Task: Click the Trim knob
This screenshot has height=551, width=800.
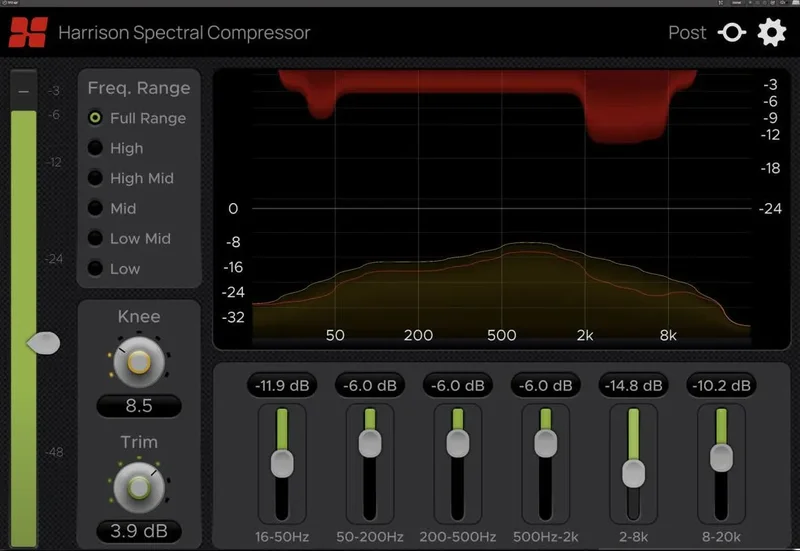Action: [139, 488]
